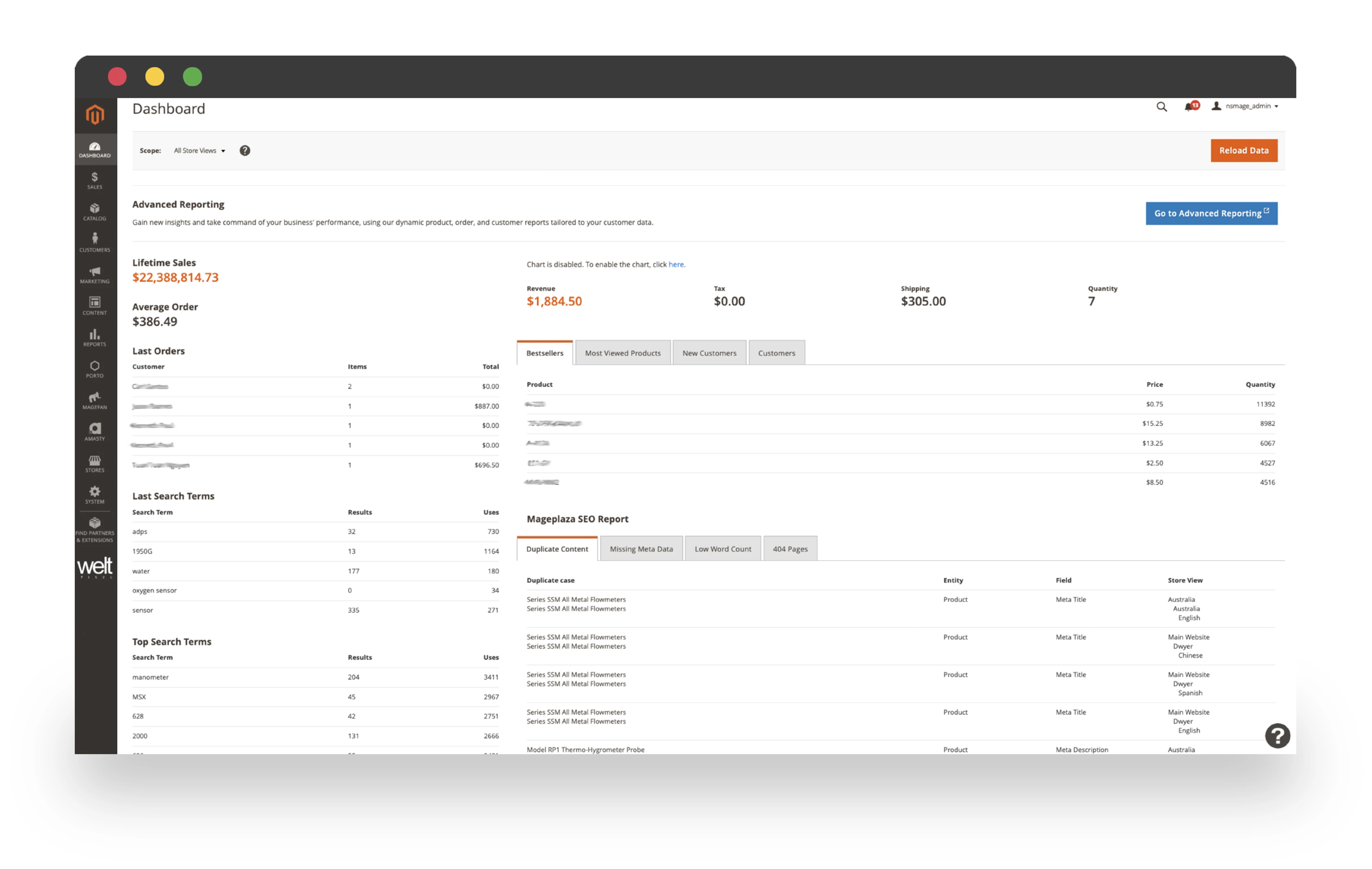Viewport: 1372px width, 869px height.
Task: Select the Missing Meta Data tab
Action: pyautogui.click(x=641, y=548)
